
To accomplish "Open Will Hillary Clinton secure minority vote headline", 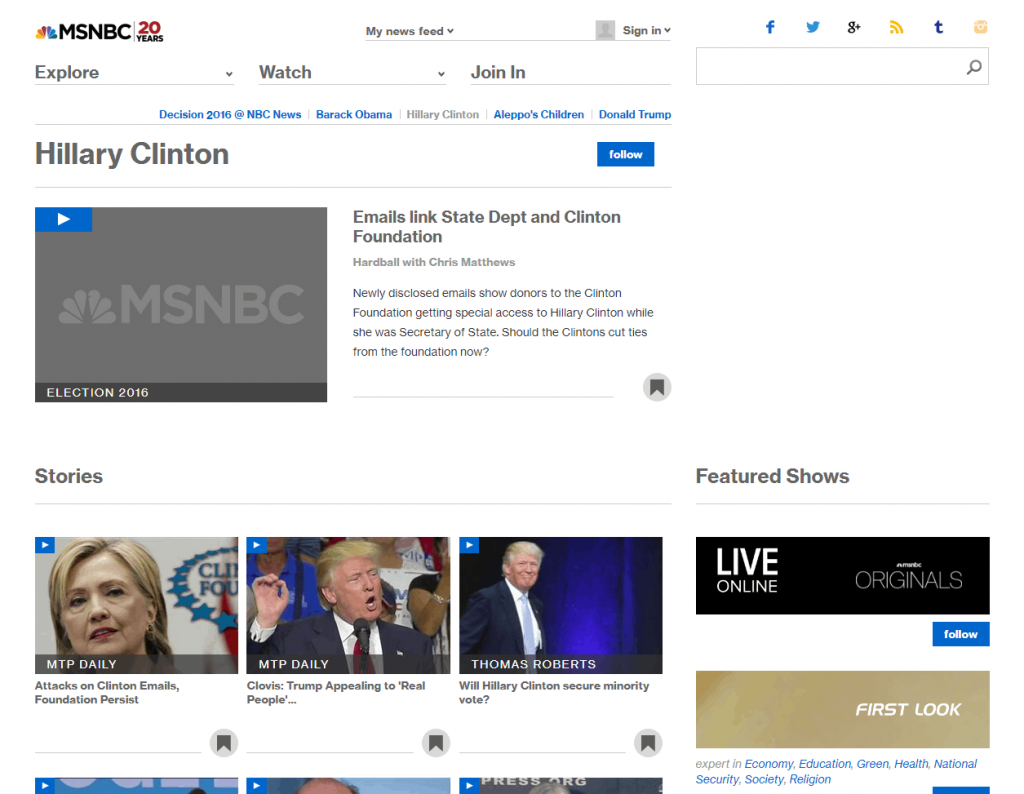I will click(554, 692).
